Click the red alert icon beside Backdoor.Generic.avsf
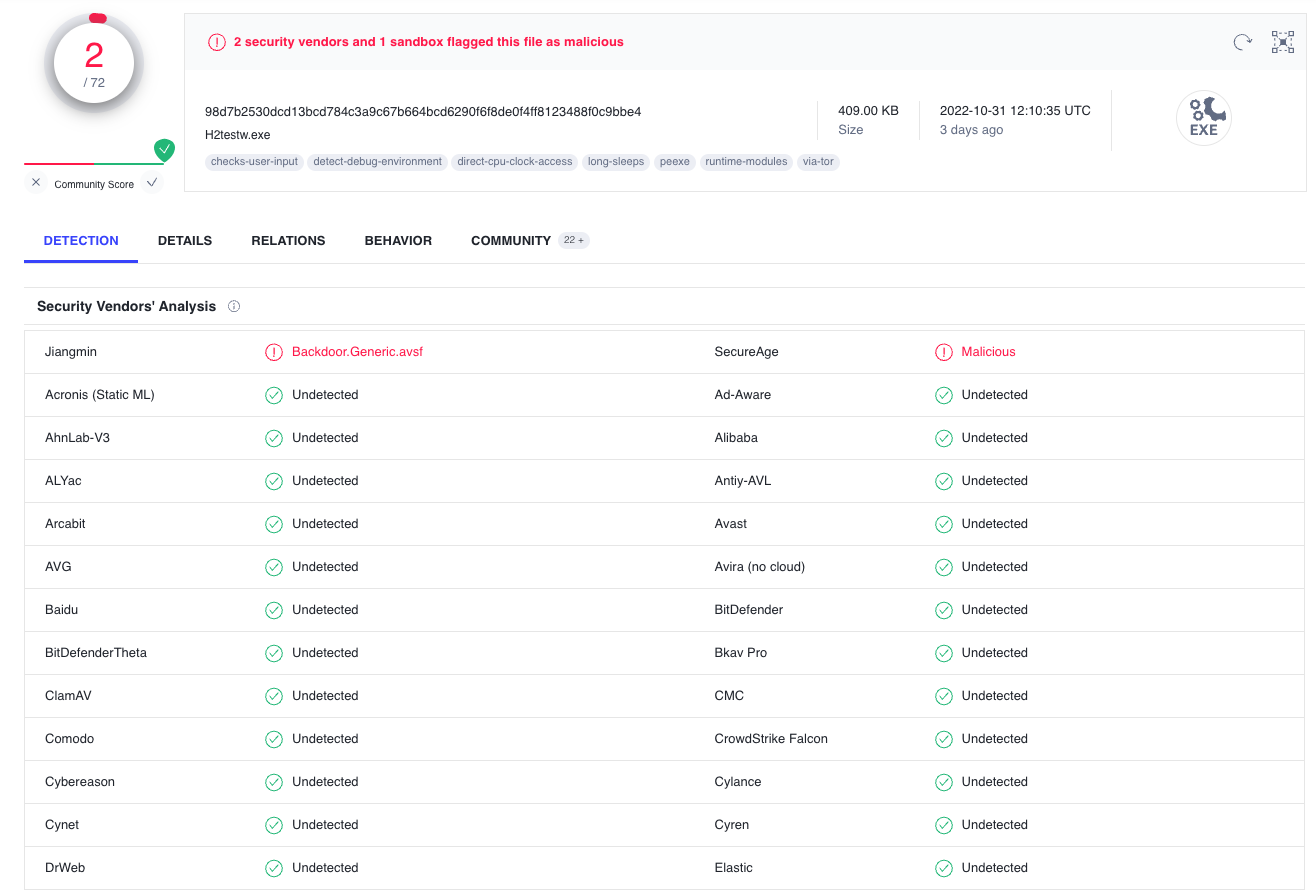 274,352
